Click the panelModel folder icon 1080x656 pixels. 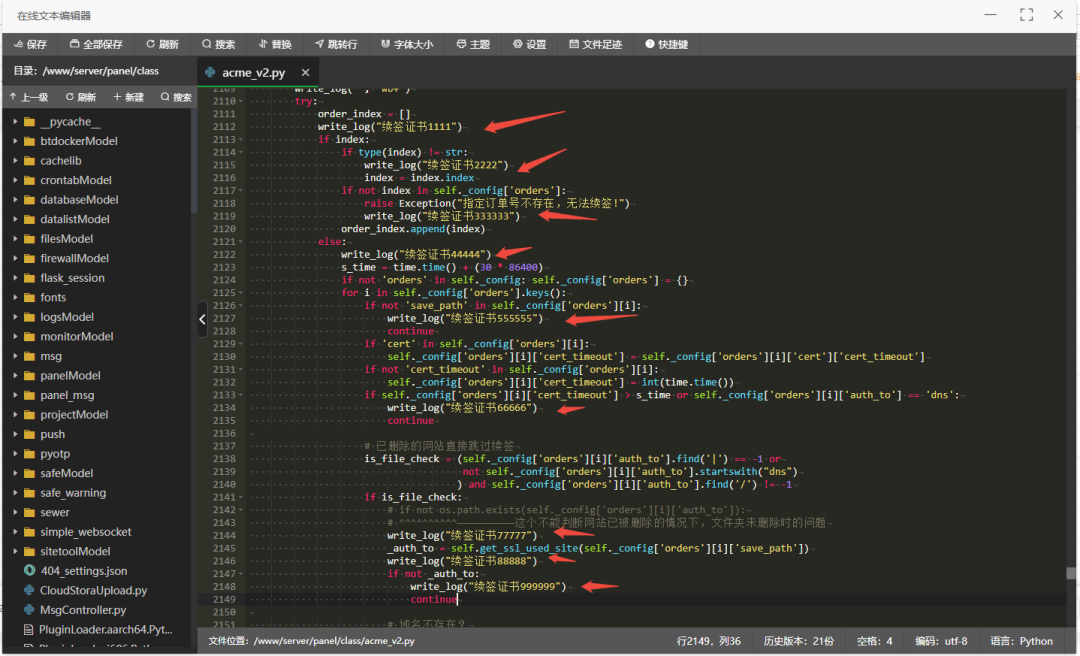[x=29, y=376]
